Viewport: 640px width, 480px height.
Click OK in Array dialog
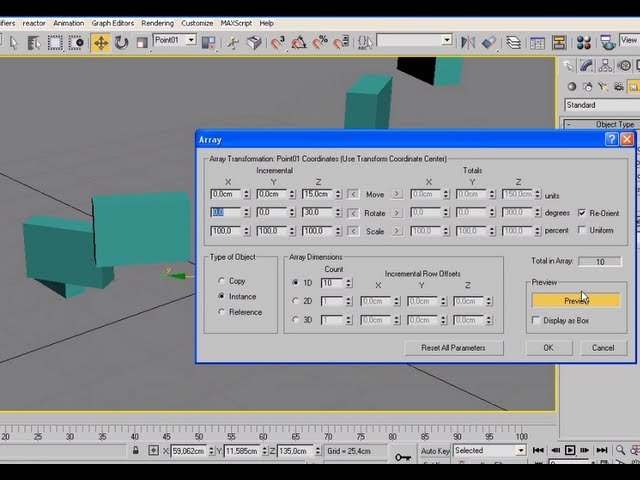click(x=549, y=348)
